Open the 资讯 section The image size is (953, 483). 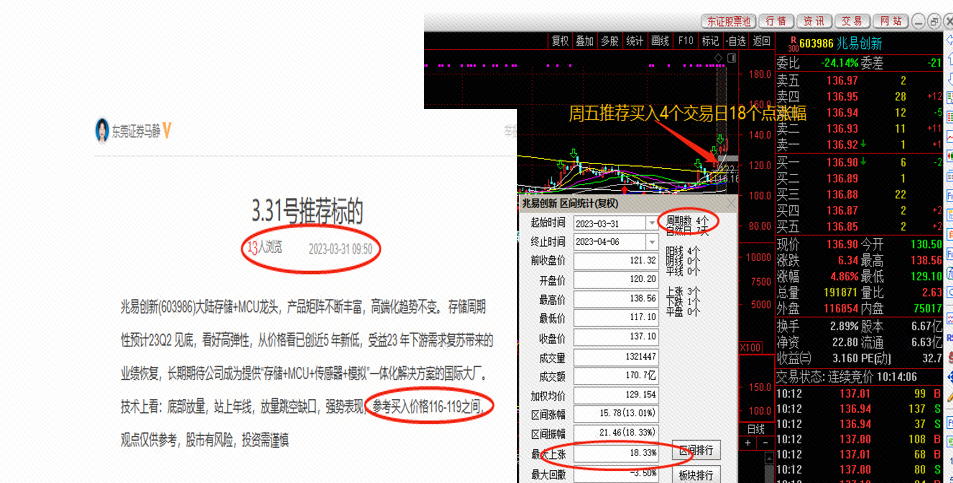tap(814, 21)
